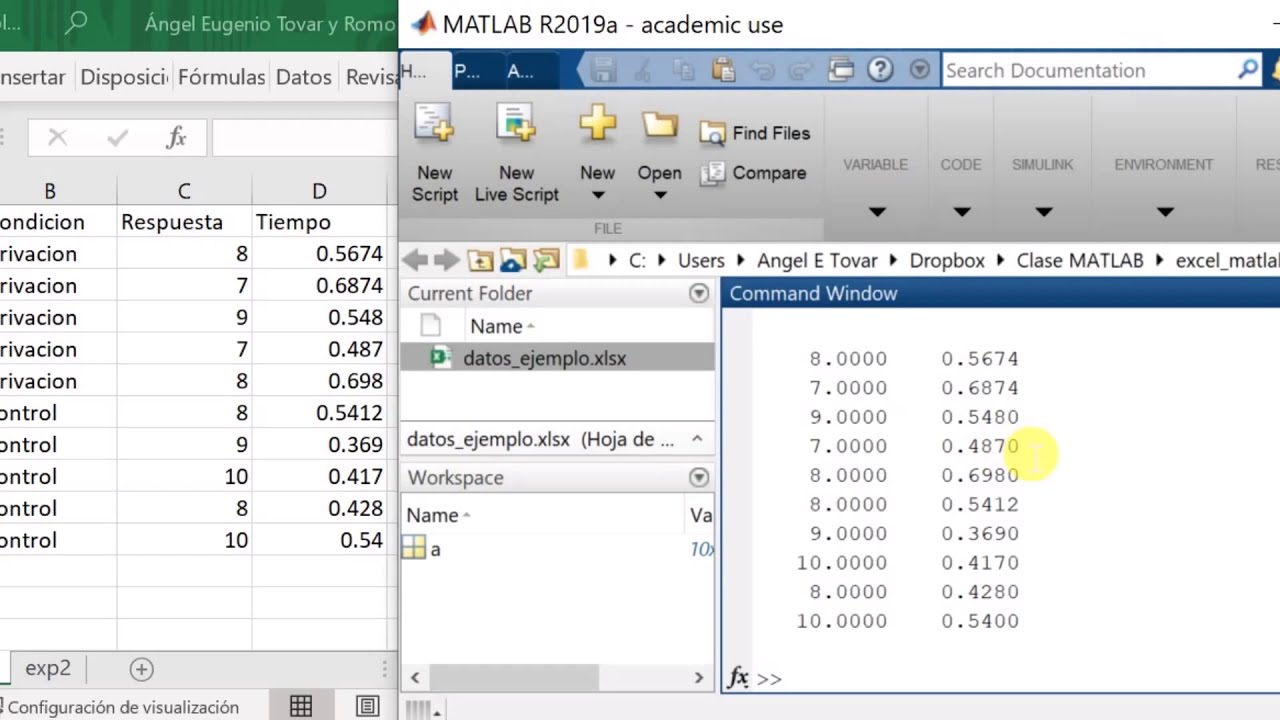1280x720 pixels.
Task: Click the Open folder icon
Action: tap(659, 125)
